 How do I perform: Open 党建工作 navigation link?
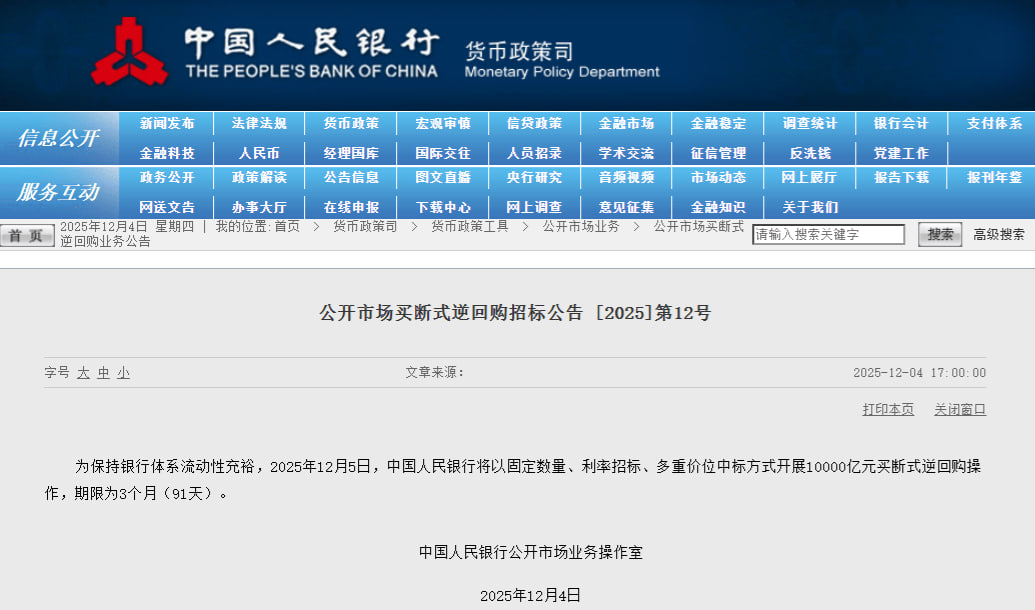pyautogui.click(x=901, y=153)
